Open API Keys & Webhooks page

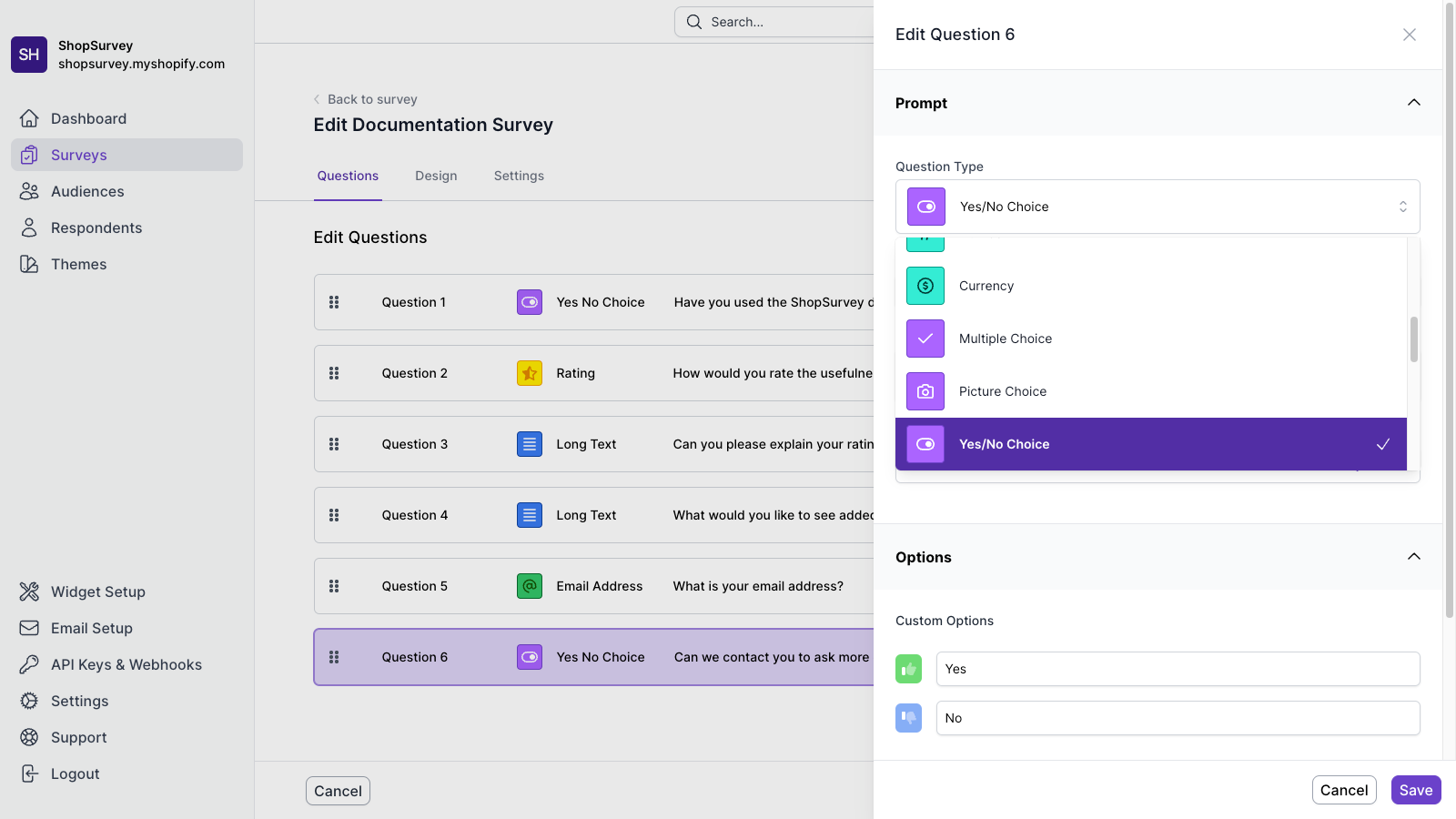(126, 664)
